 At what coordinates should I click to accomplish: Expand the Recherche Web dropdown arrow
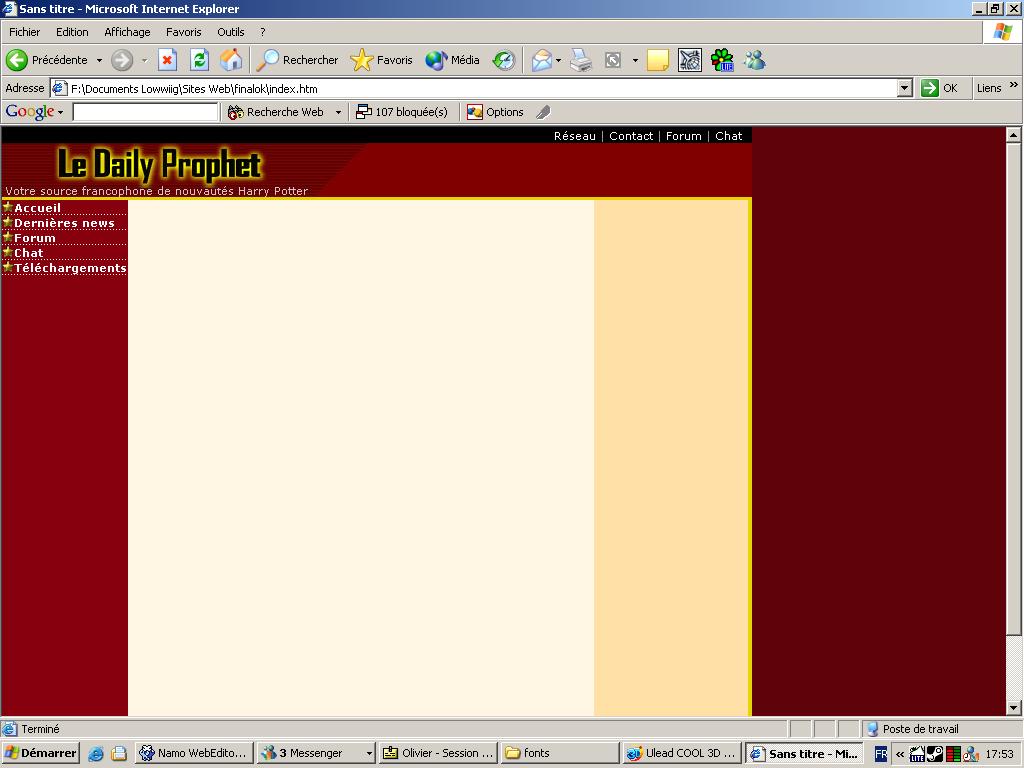338,112
